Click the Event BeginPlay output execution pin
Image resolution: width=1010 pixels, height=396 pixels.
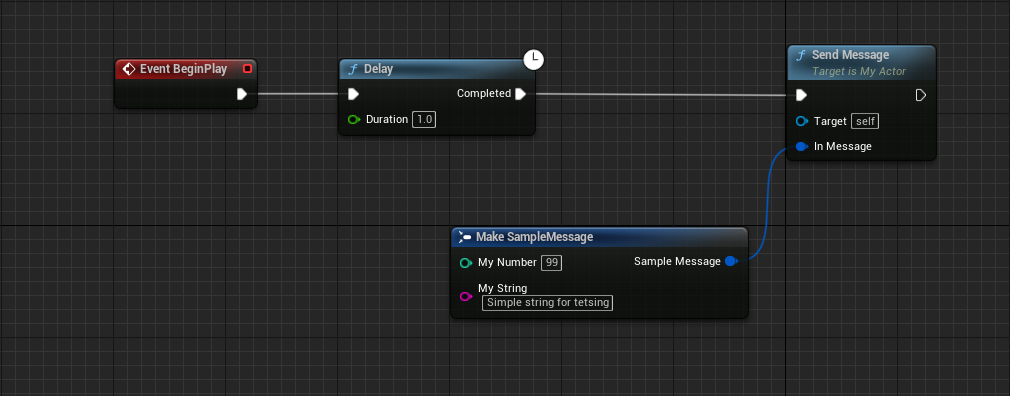click(x=242, y=94)
